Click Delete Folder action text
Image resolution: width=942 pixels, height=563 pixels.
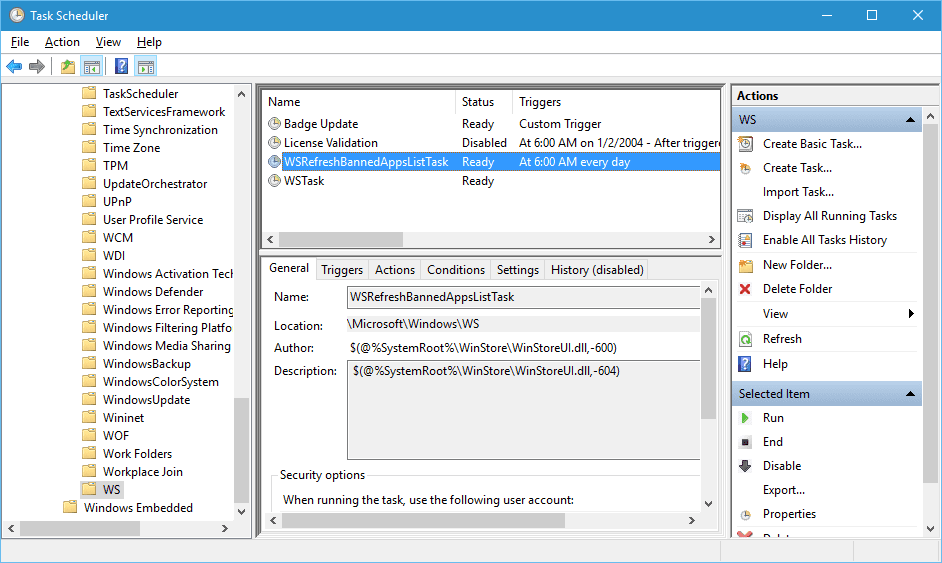click(797, 289)
